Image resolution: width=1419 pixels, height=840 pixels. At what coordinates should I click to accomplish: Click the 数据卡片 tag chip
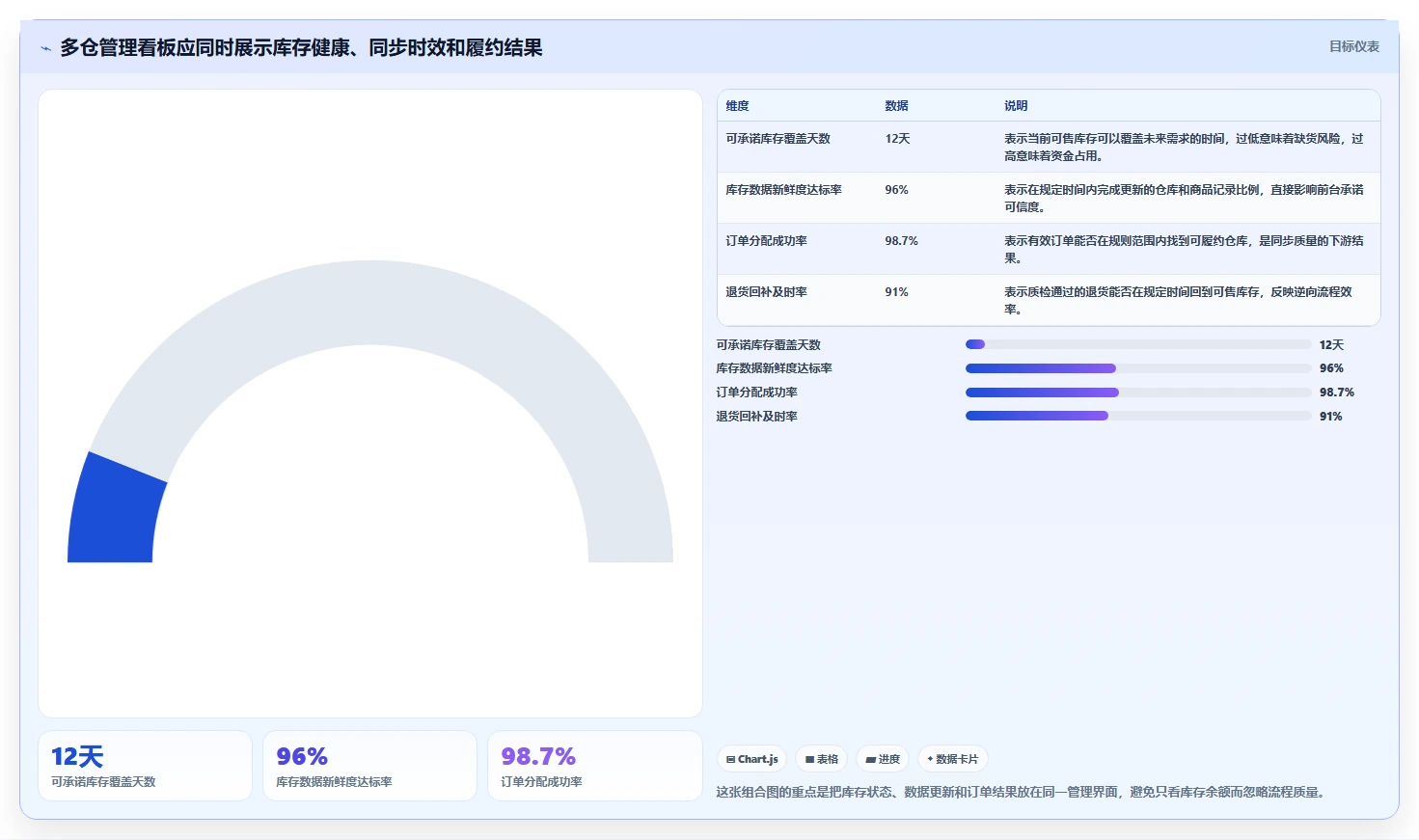(953, 759)
